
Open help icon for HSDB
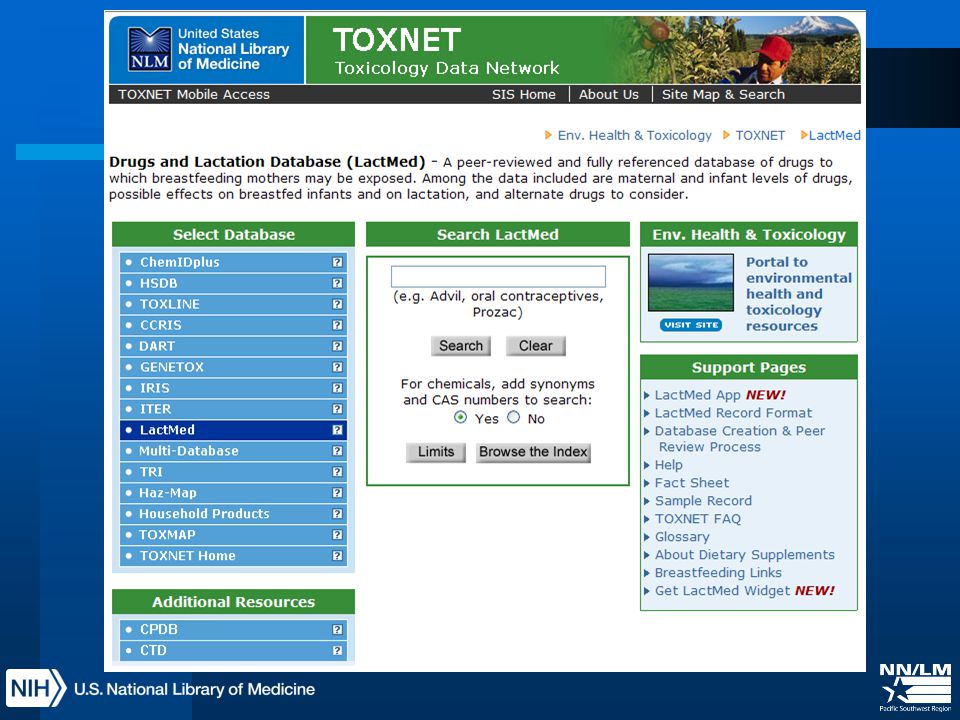[x=337, y=283]
